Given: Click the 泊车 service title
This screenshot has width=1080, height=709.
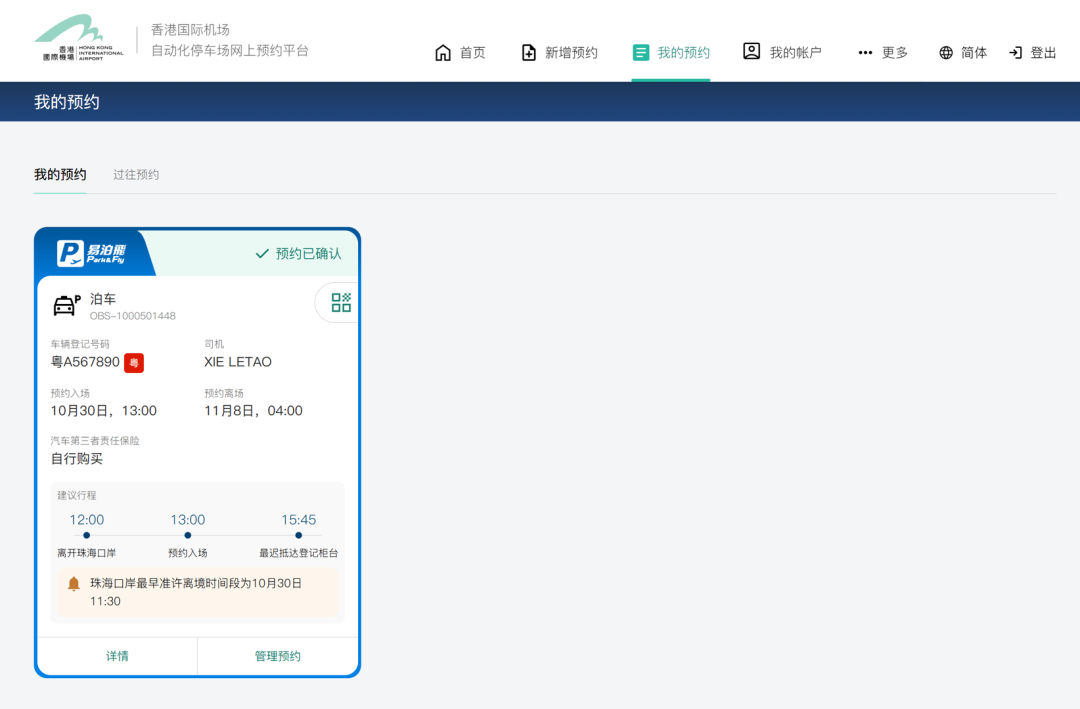Looking at the screenshot, I should coord(103,299).
